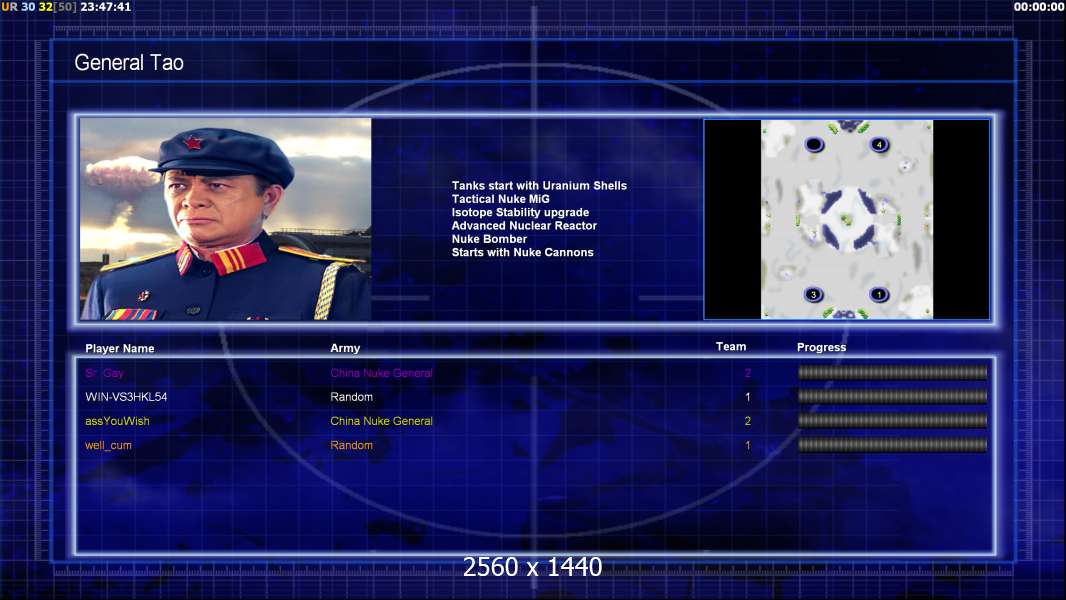Click 'Tactical Nuke MiG' line

point(500,199)
